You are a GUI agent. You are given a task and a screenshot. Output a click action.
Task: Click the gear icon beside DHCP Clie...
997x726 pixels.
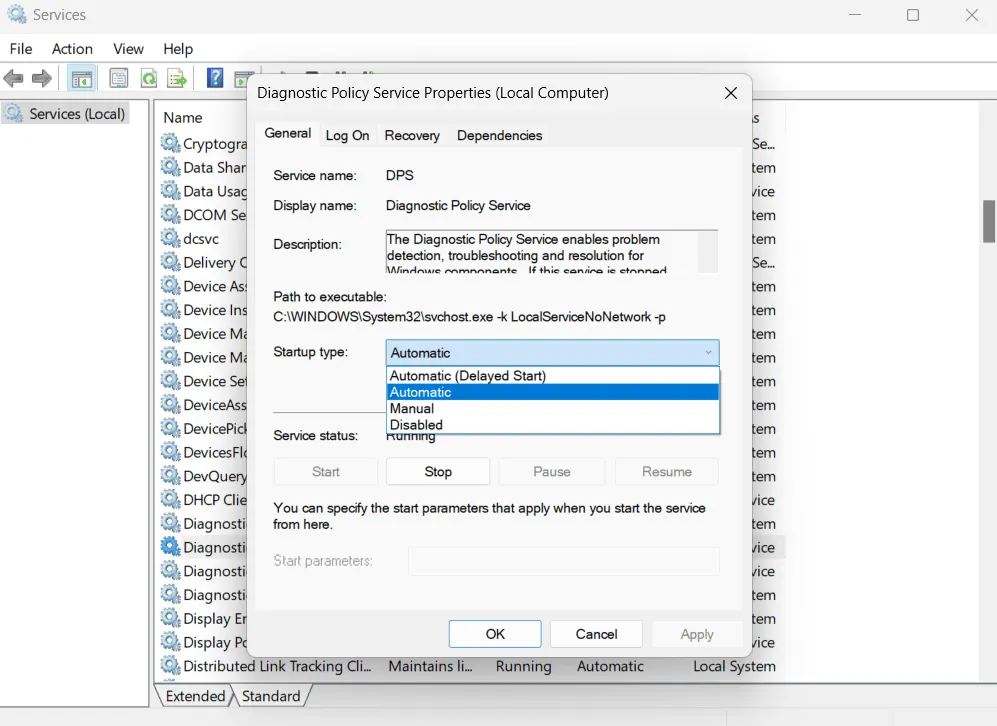click(170, 499)
